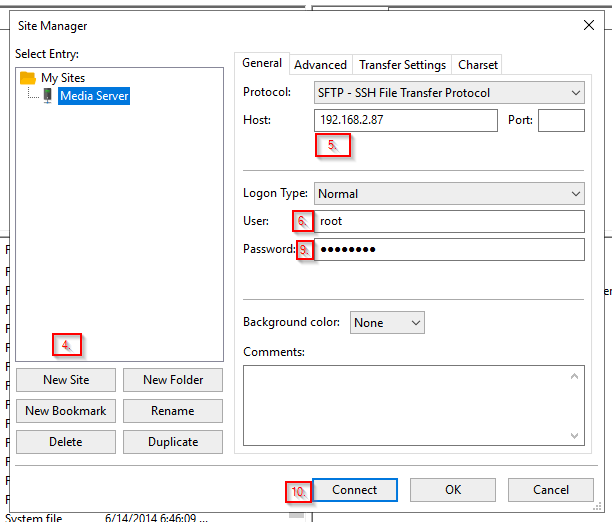Click the My Sites folder icon

tap(28, 78)
